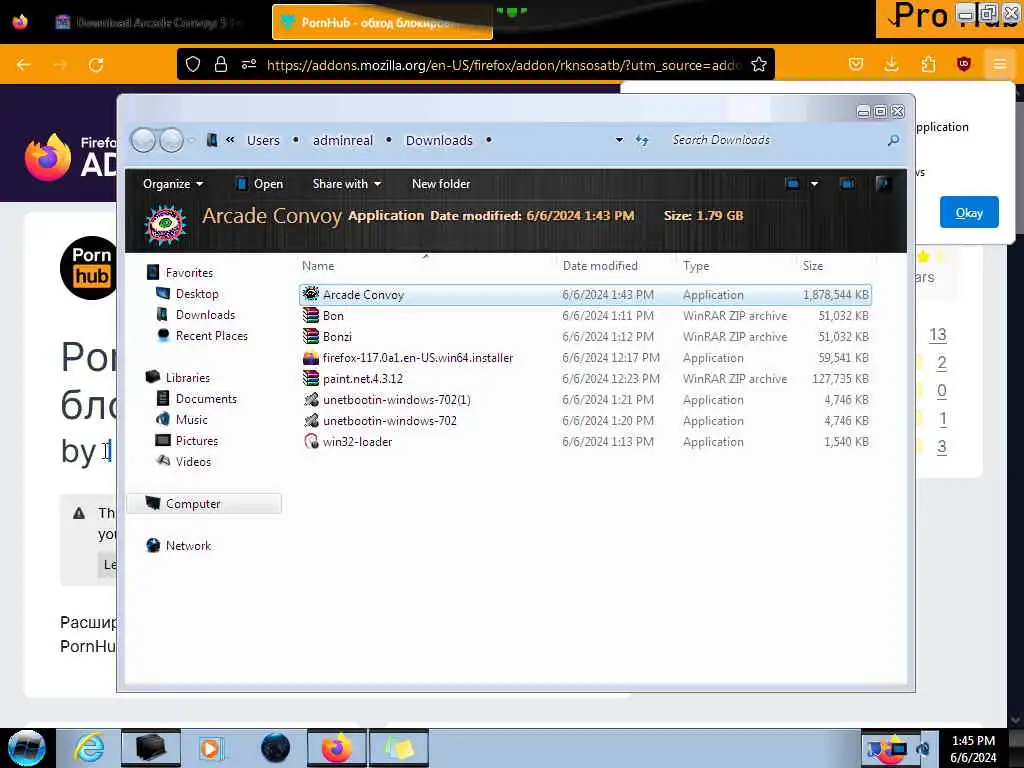Click the Explorer back navigation button
Screen dimensions: 1024x768
(x=143, y=140)
